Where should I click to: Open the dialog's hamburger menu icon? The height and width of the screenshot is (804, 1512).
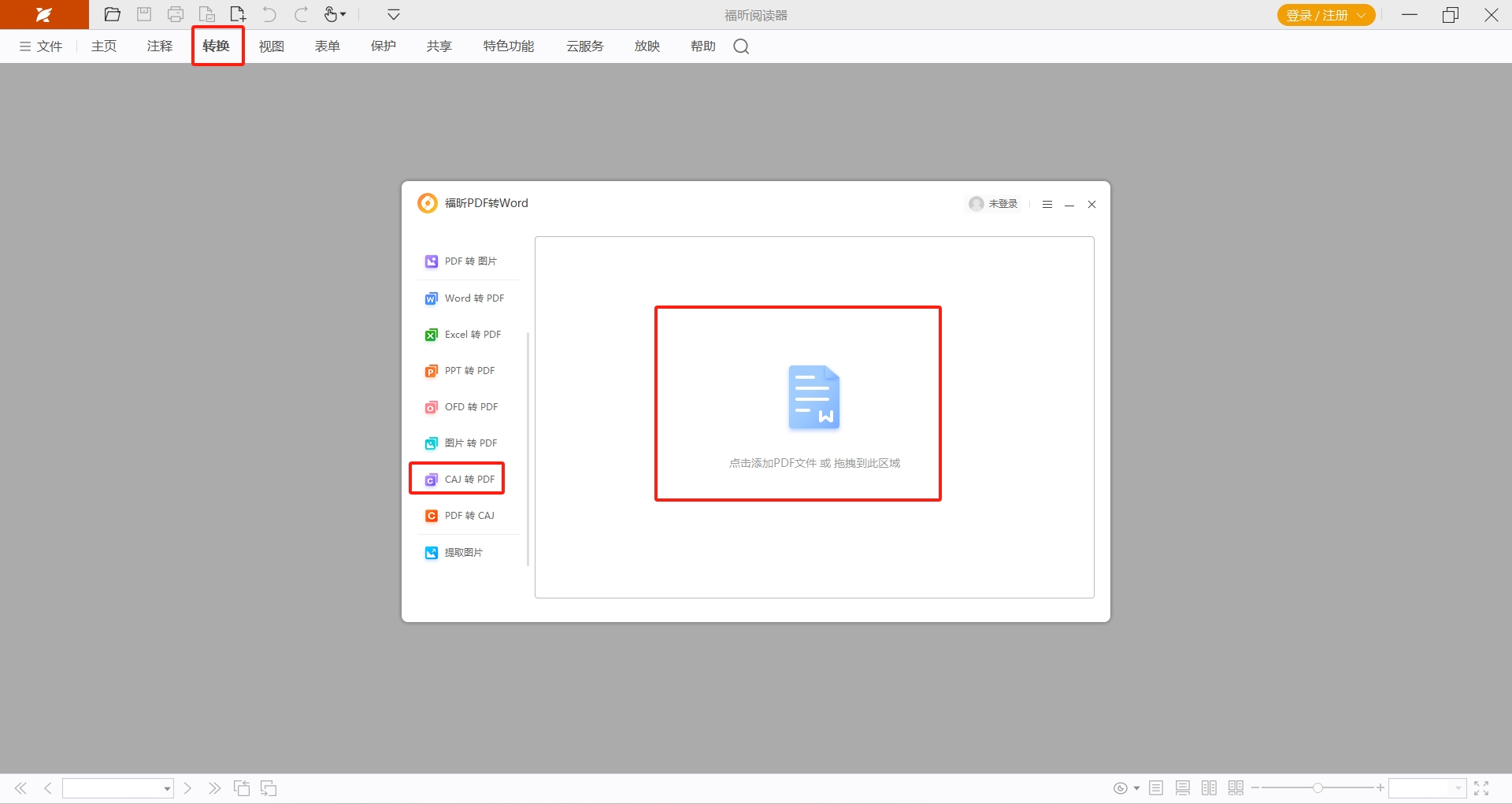coord(1047,205)
